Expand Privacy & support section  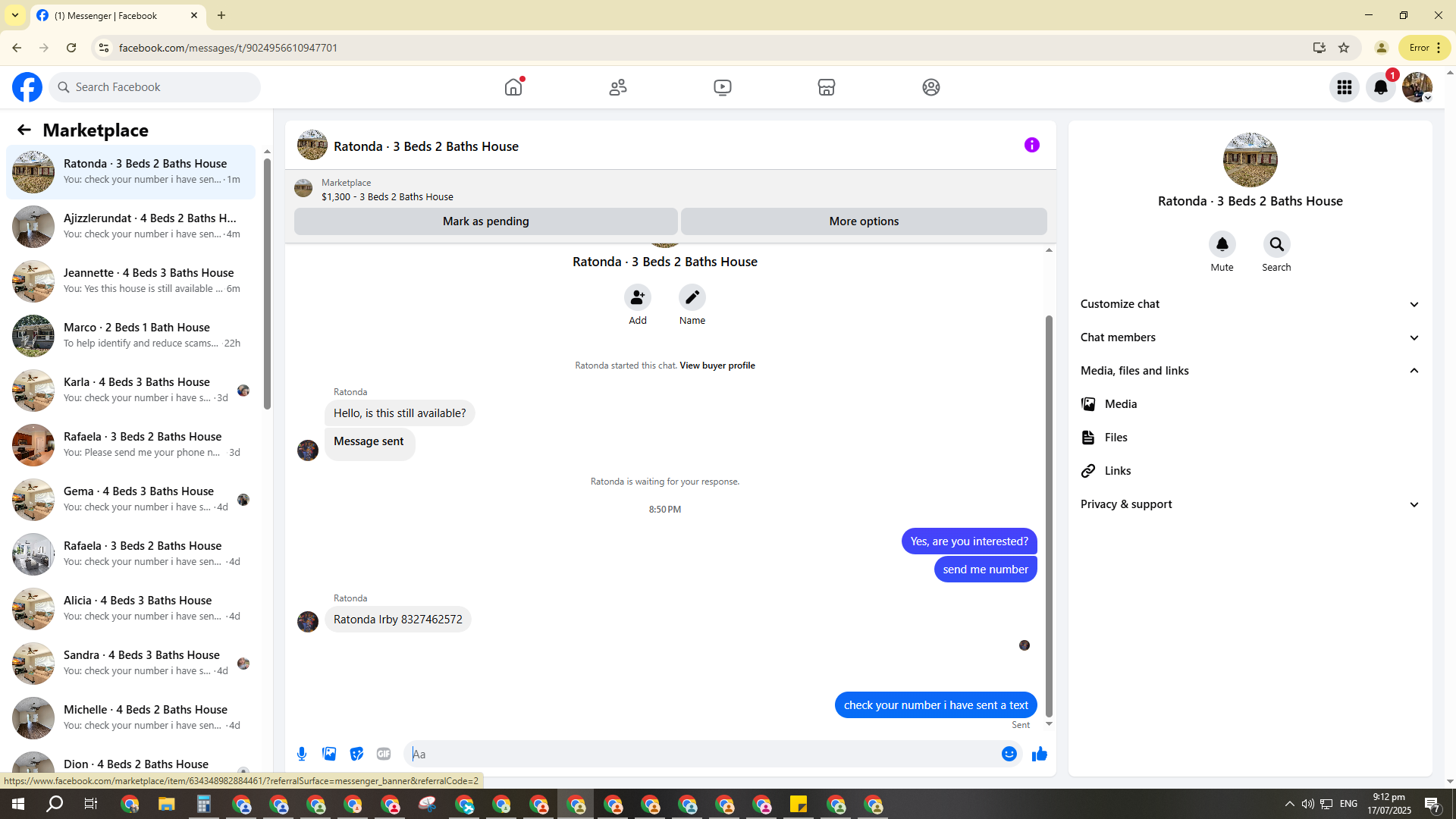pyautogui.click(x=1250, y=504)
